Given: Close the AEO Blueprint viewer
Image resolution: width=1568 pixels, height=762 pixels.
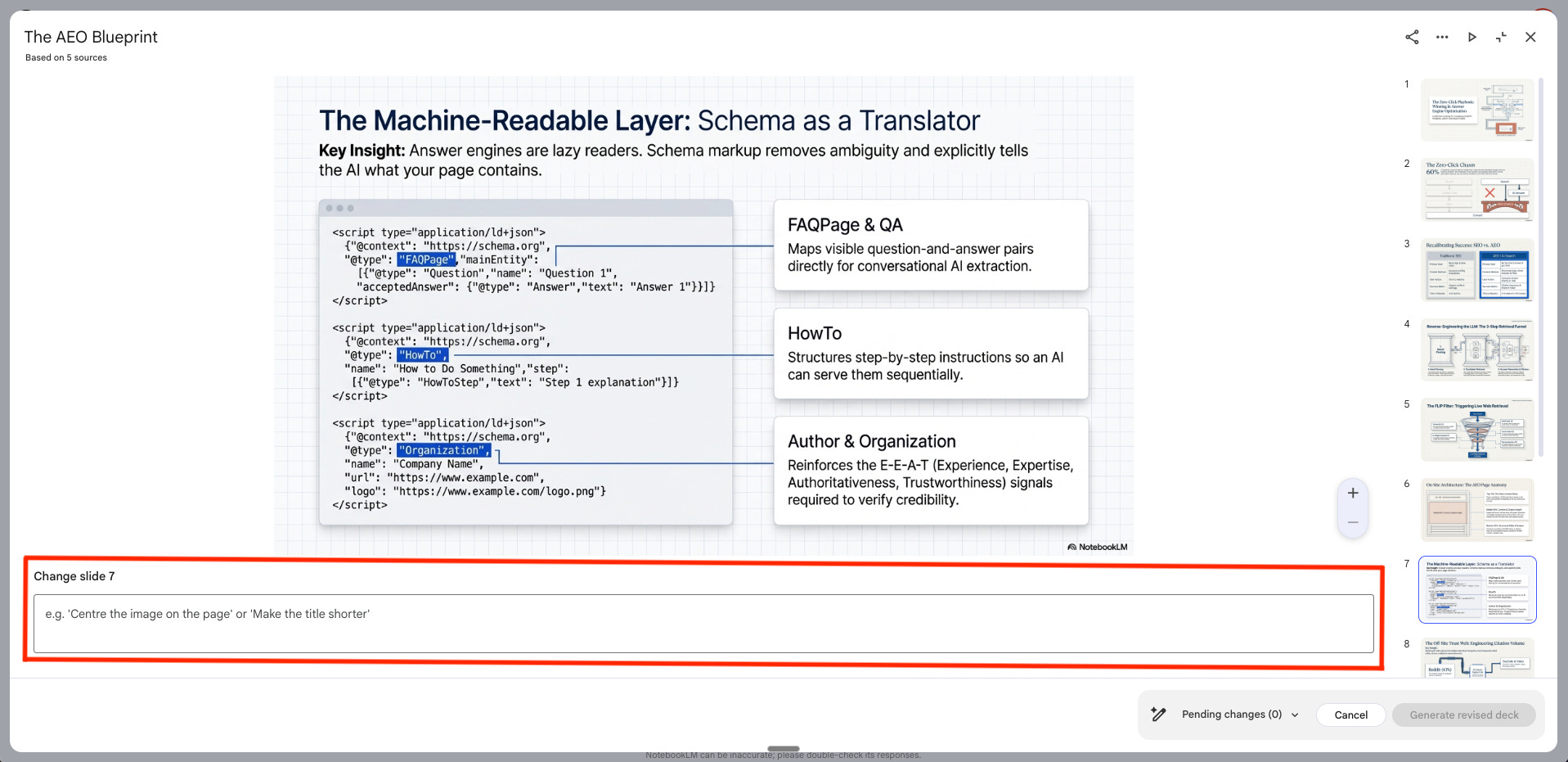Looking at the screenshot, I should [x=1530, y=37].
